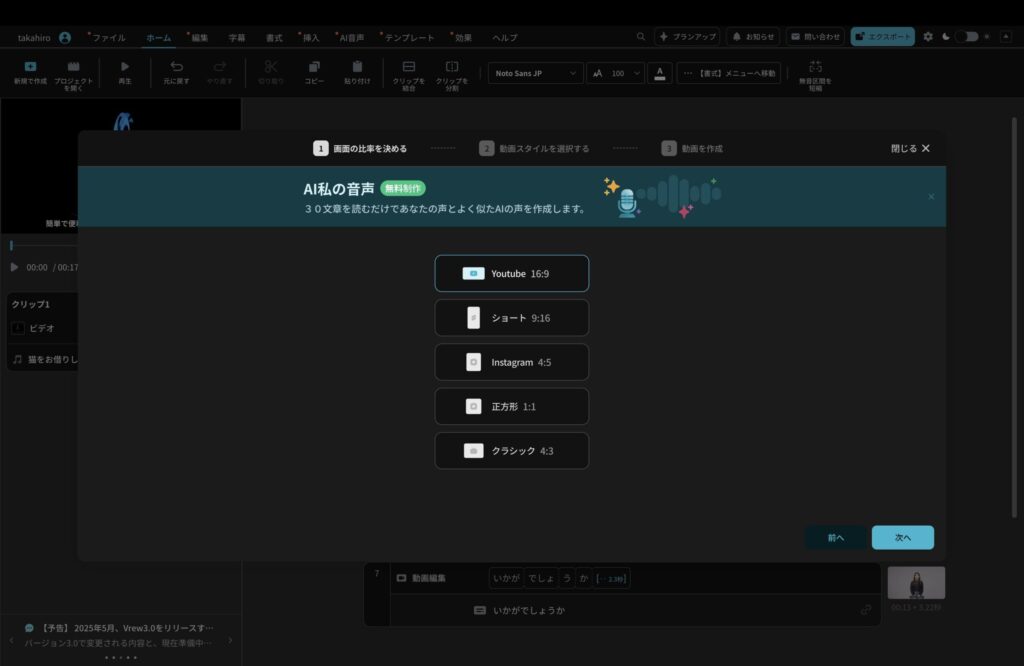Click the プランアップ button
This screenshot has height=666, width=1024.
pos(687,37)
